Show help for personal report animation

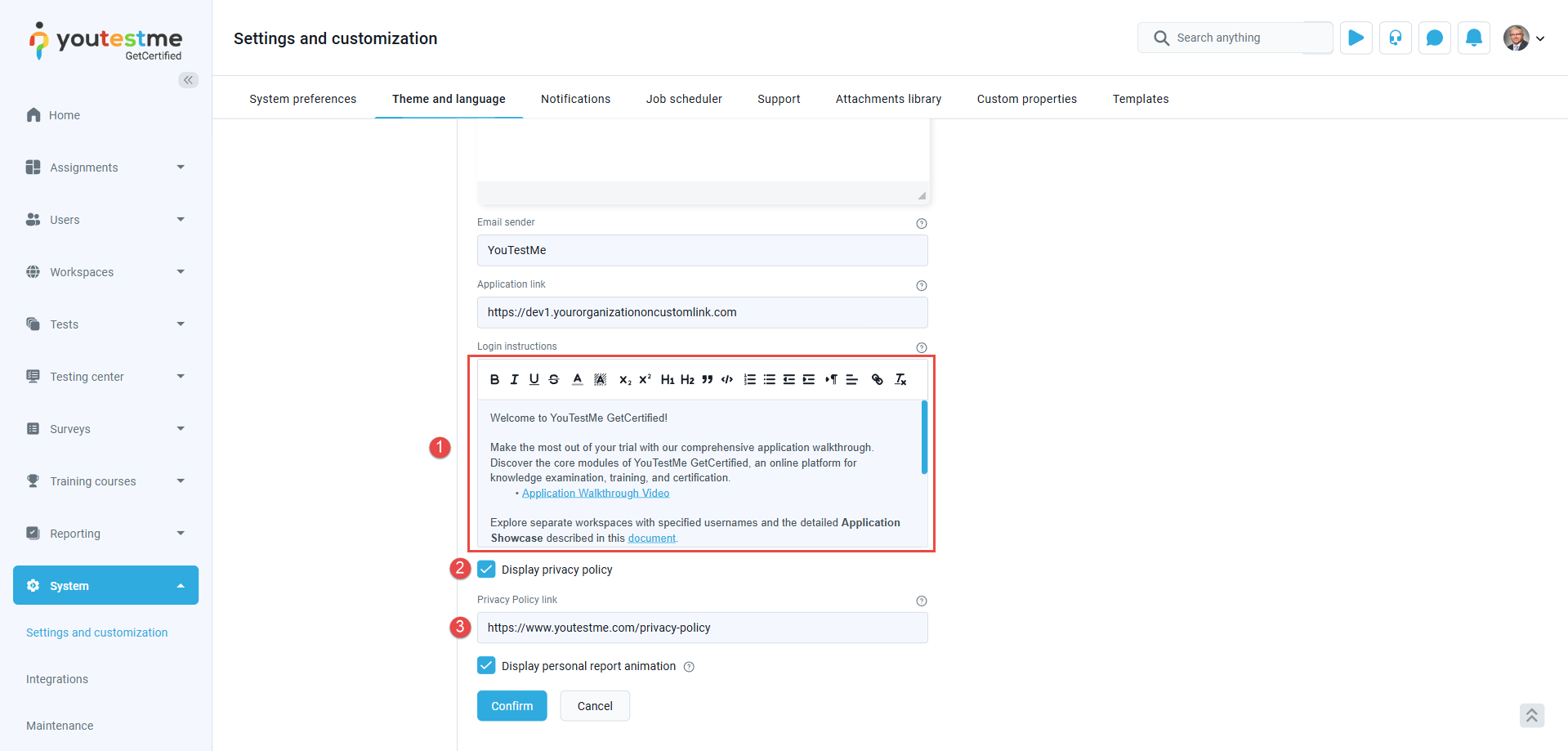click(689, 667)
